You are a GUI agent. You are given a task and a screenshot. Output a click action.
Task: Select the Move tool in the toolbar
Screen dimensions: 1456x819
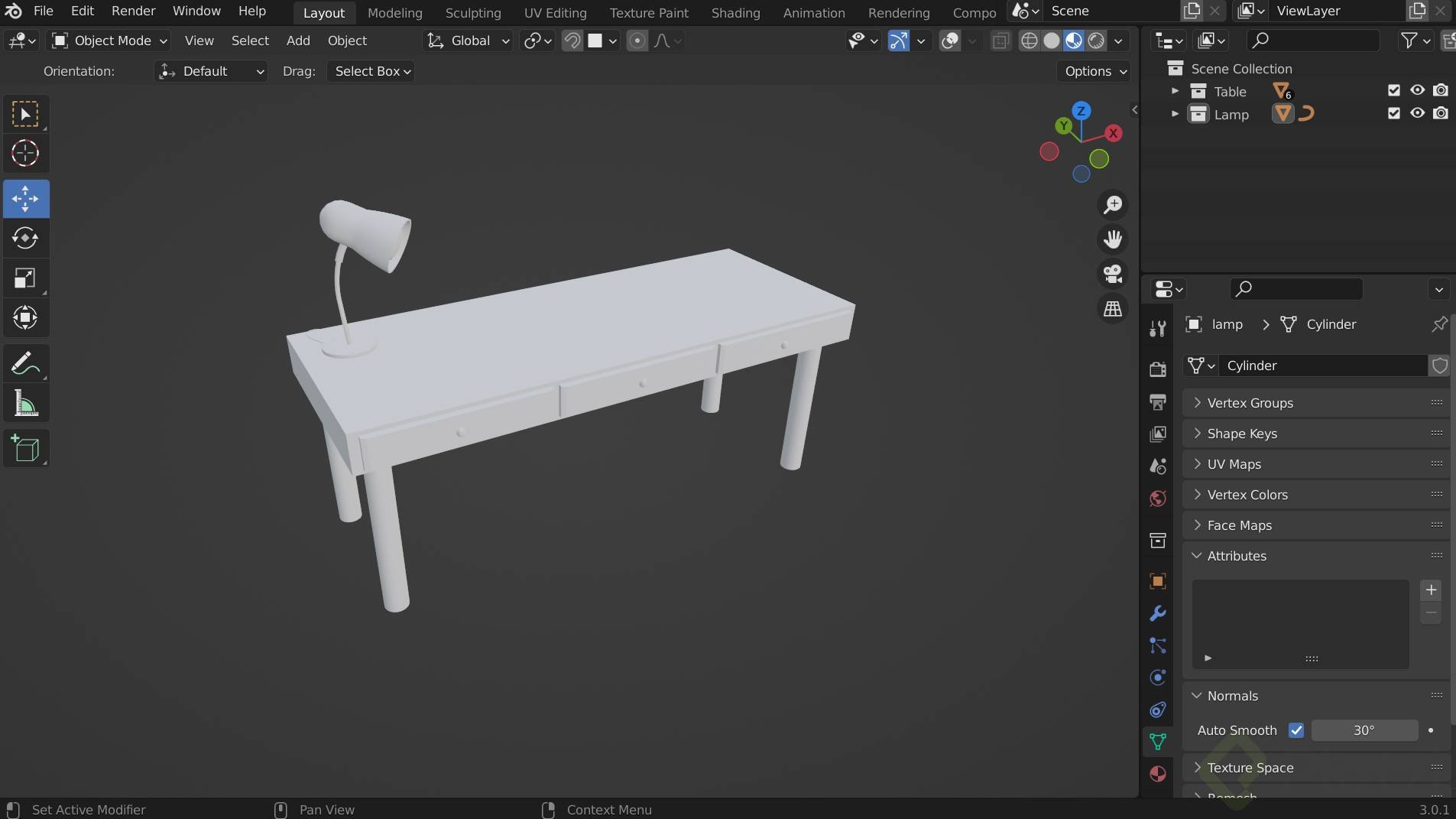pos(25,199)
